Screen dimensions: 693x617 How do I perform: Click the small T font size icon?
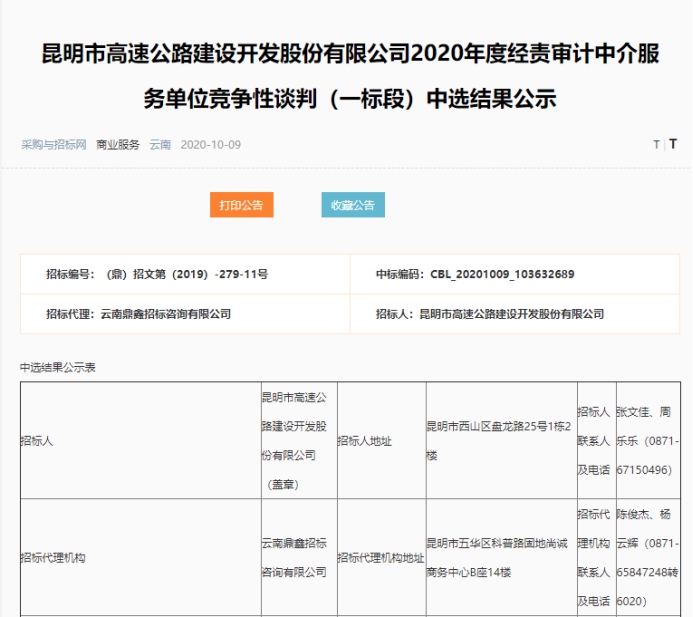click(656, 145)
